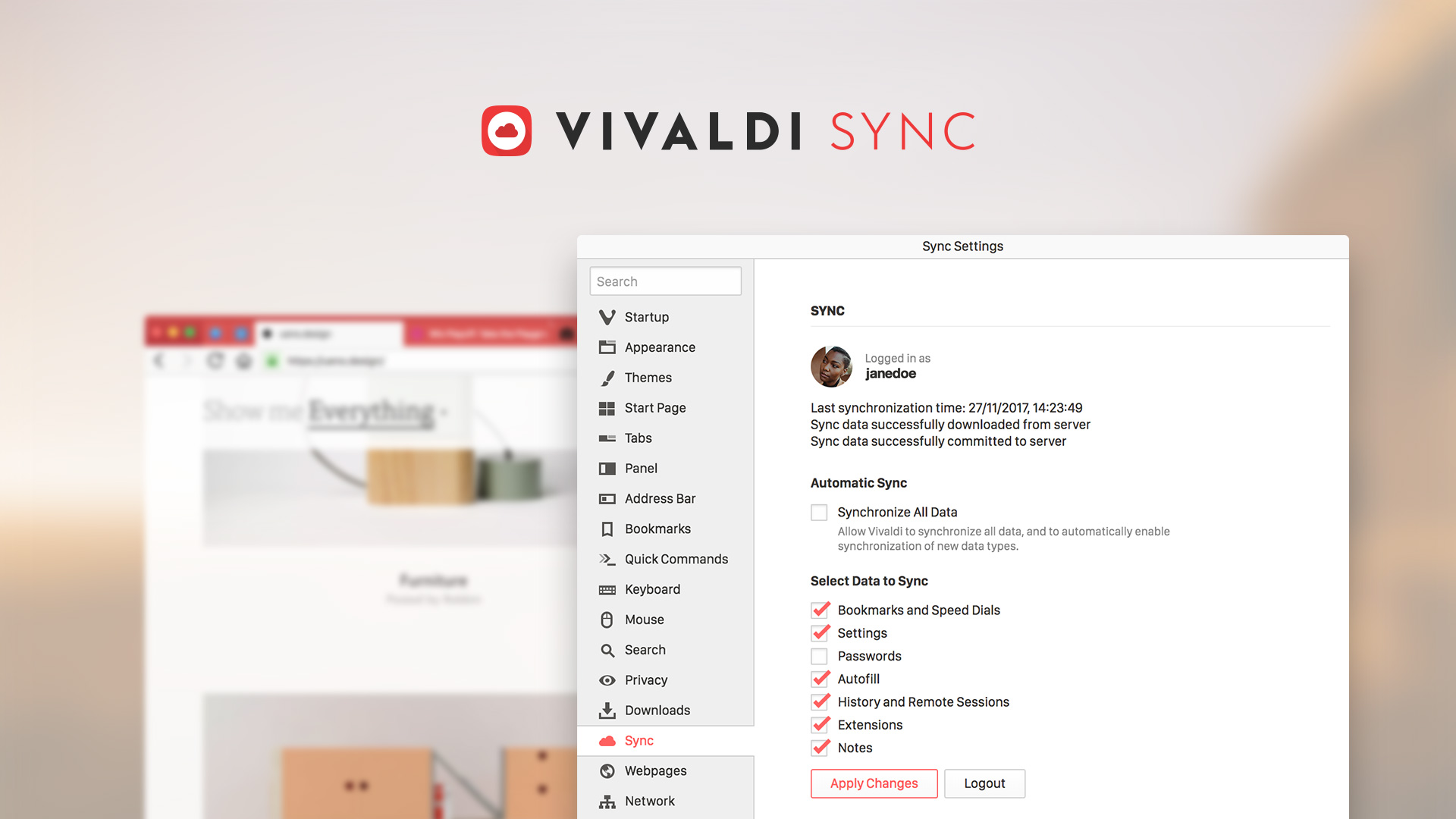The width and height of the screenshot is (1456, 819).
Task: Click the Privacy settings icon
Action: click(x=608, y=679)
